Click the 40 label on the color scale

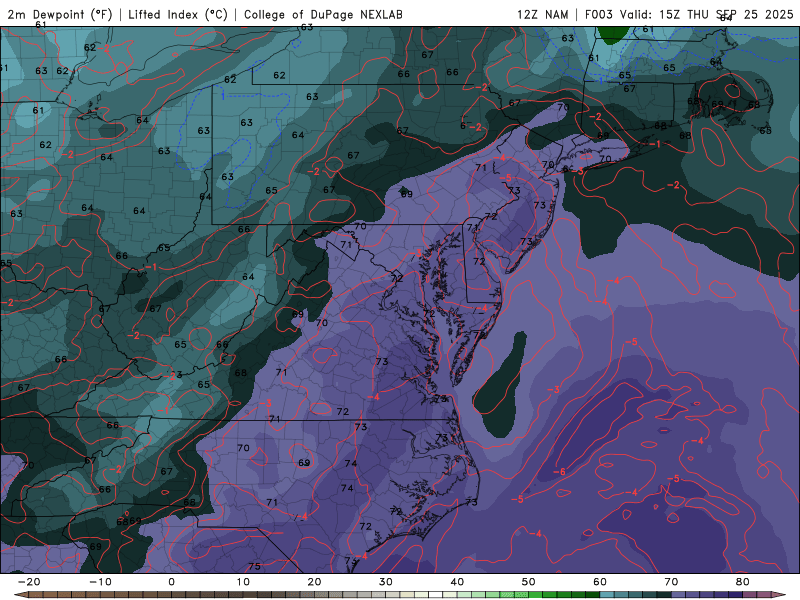457,582
